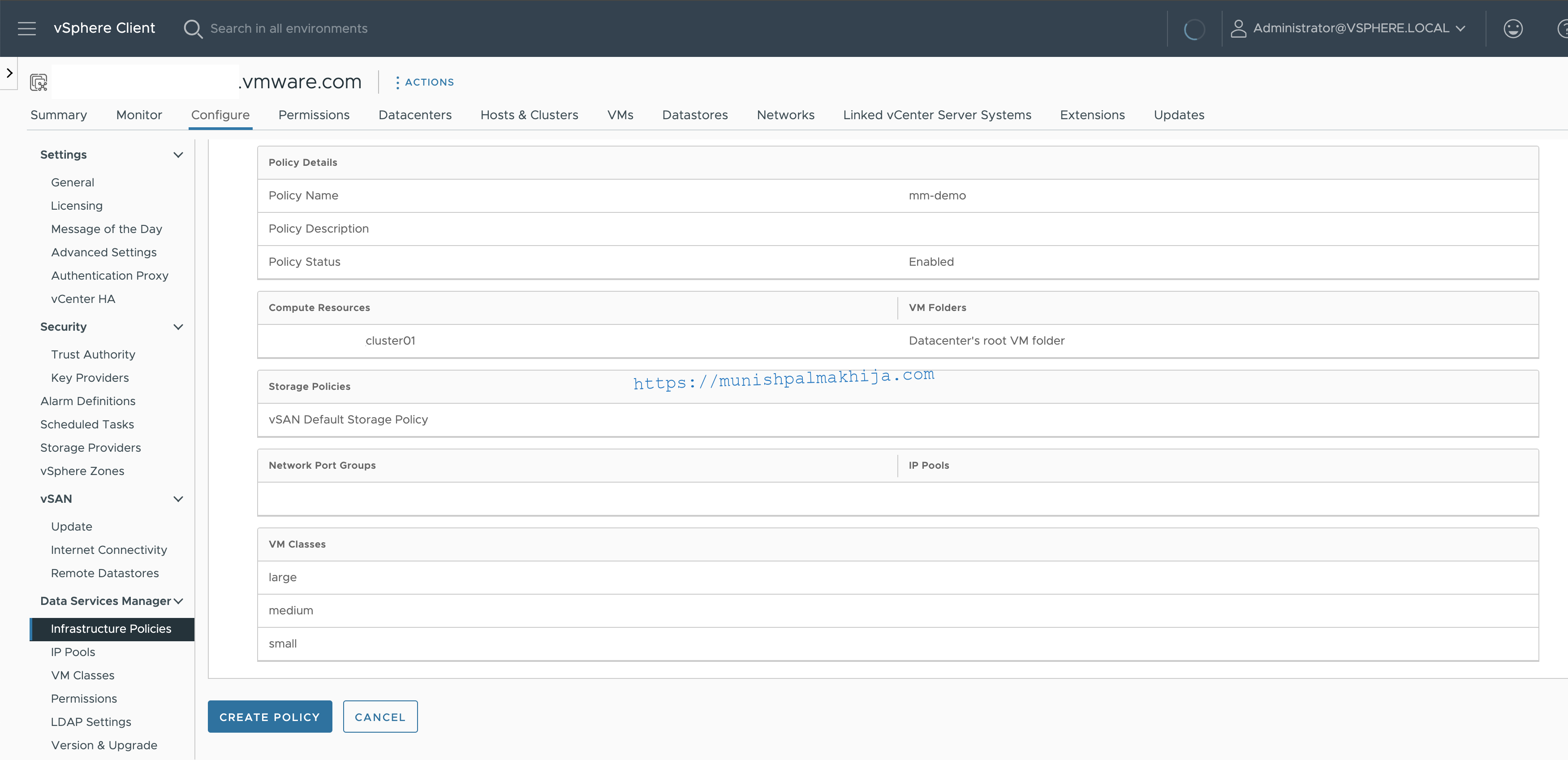Expand the collapsed navigator arrow
1568x760 pixels.
click(x=9, y=73)
